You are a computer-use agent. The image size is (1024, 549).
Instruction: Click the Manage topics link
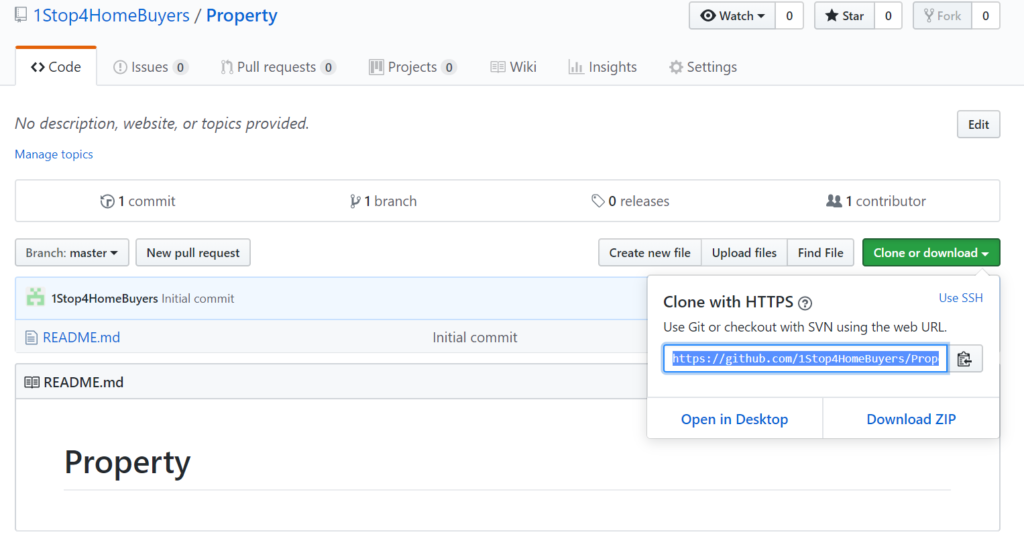coord(54,154)
